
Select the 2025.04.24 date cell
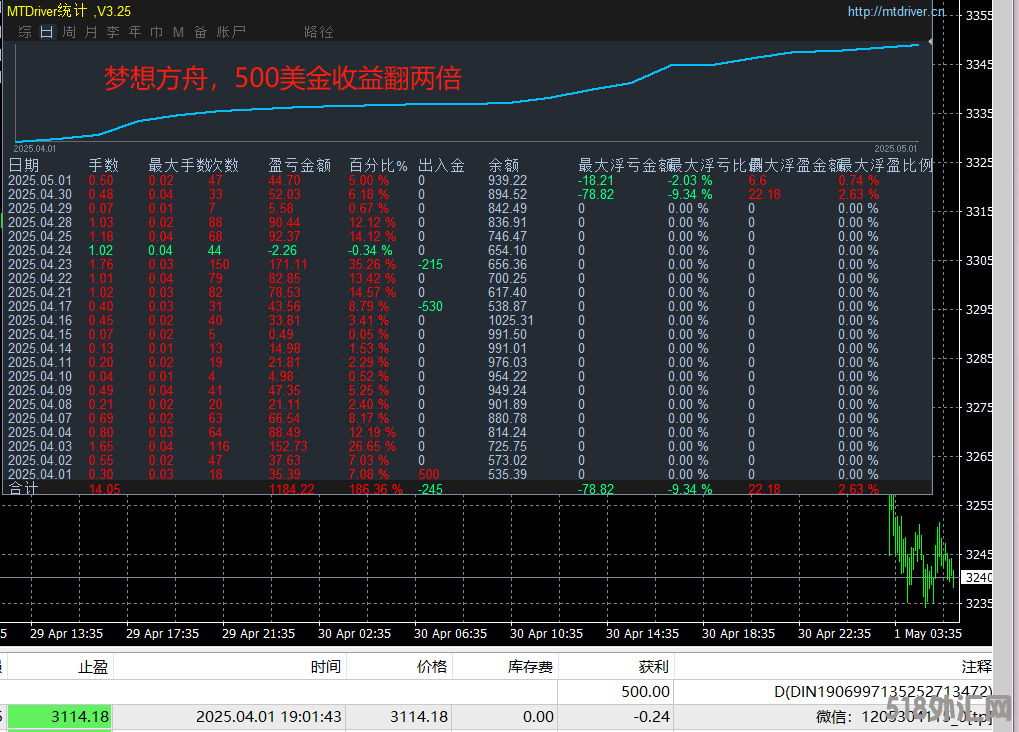click(40, 250)
